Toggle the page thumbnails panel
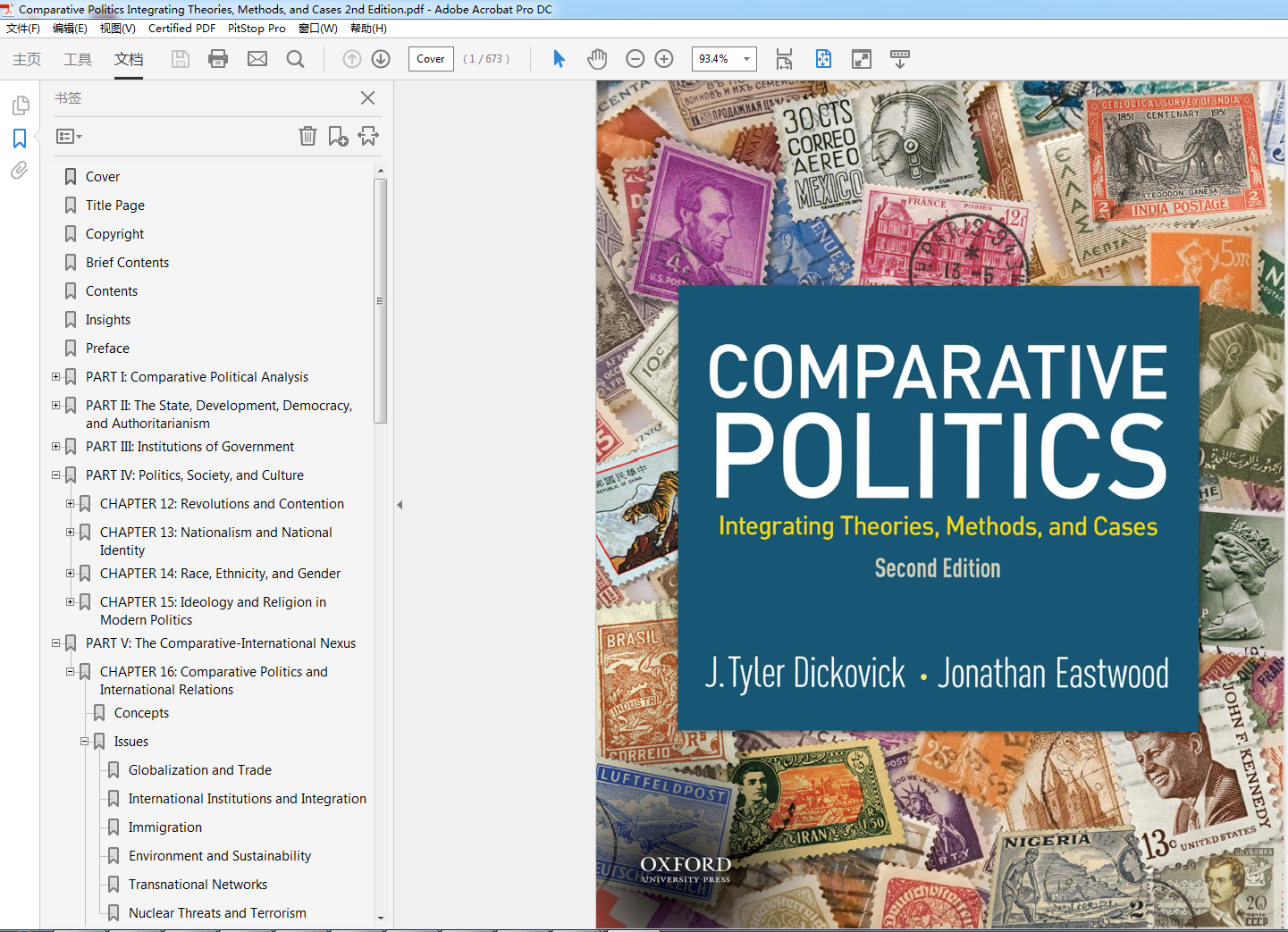Screen dimensions: 1288x932 coord(20,105)
